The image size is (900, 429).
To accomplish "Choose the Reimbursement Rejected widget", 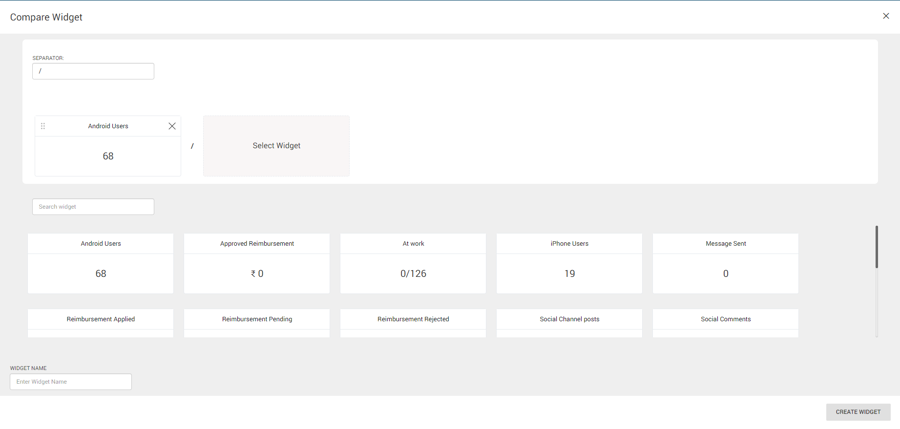I will pos(413,321).
